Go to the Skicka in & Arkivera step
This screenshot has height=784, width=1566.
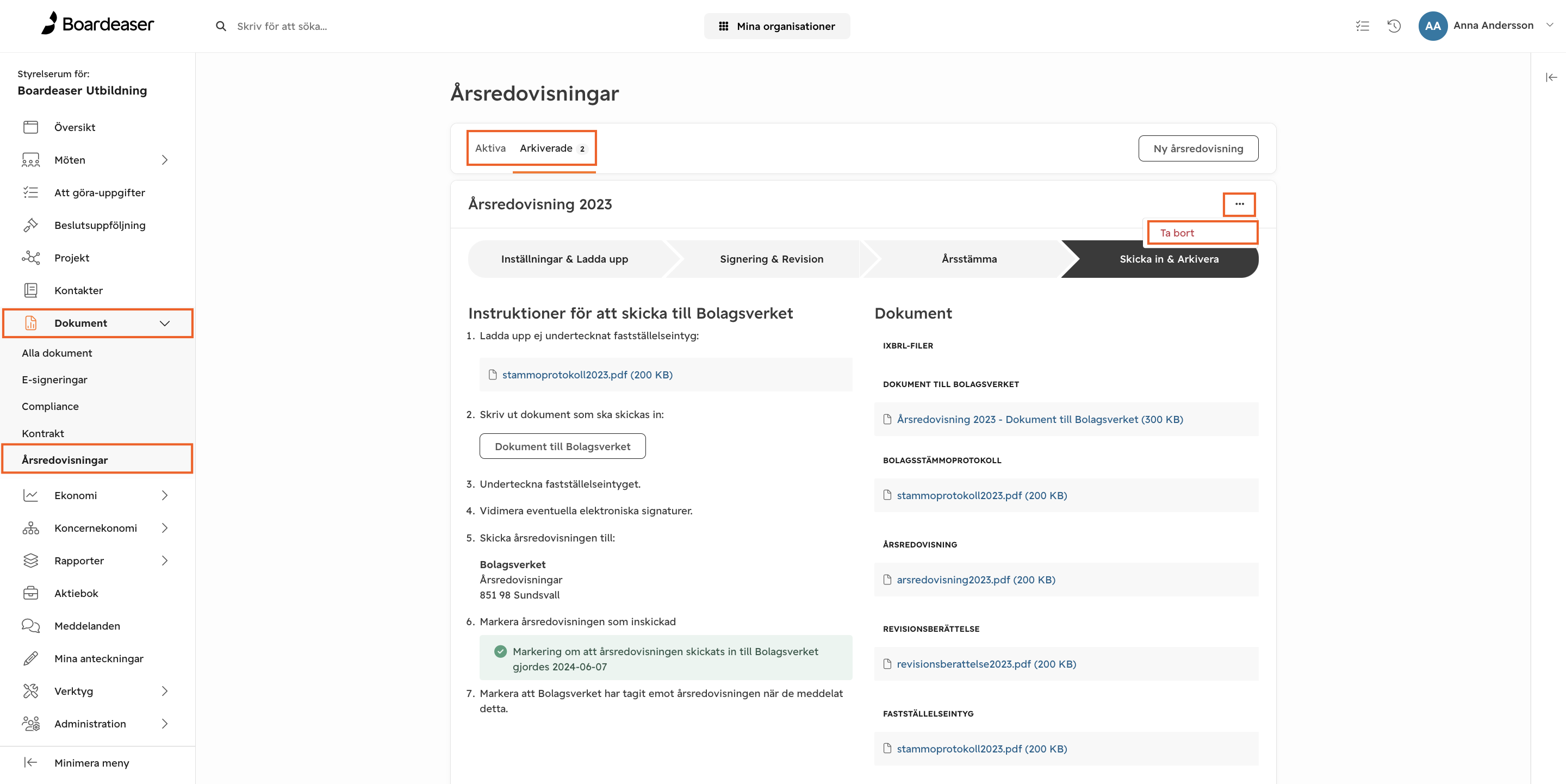click(1169, 259)
